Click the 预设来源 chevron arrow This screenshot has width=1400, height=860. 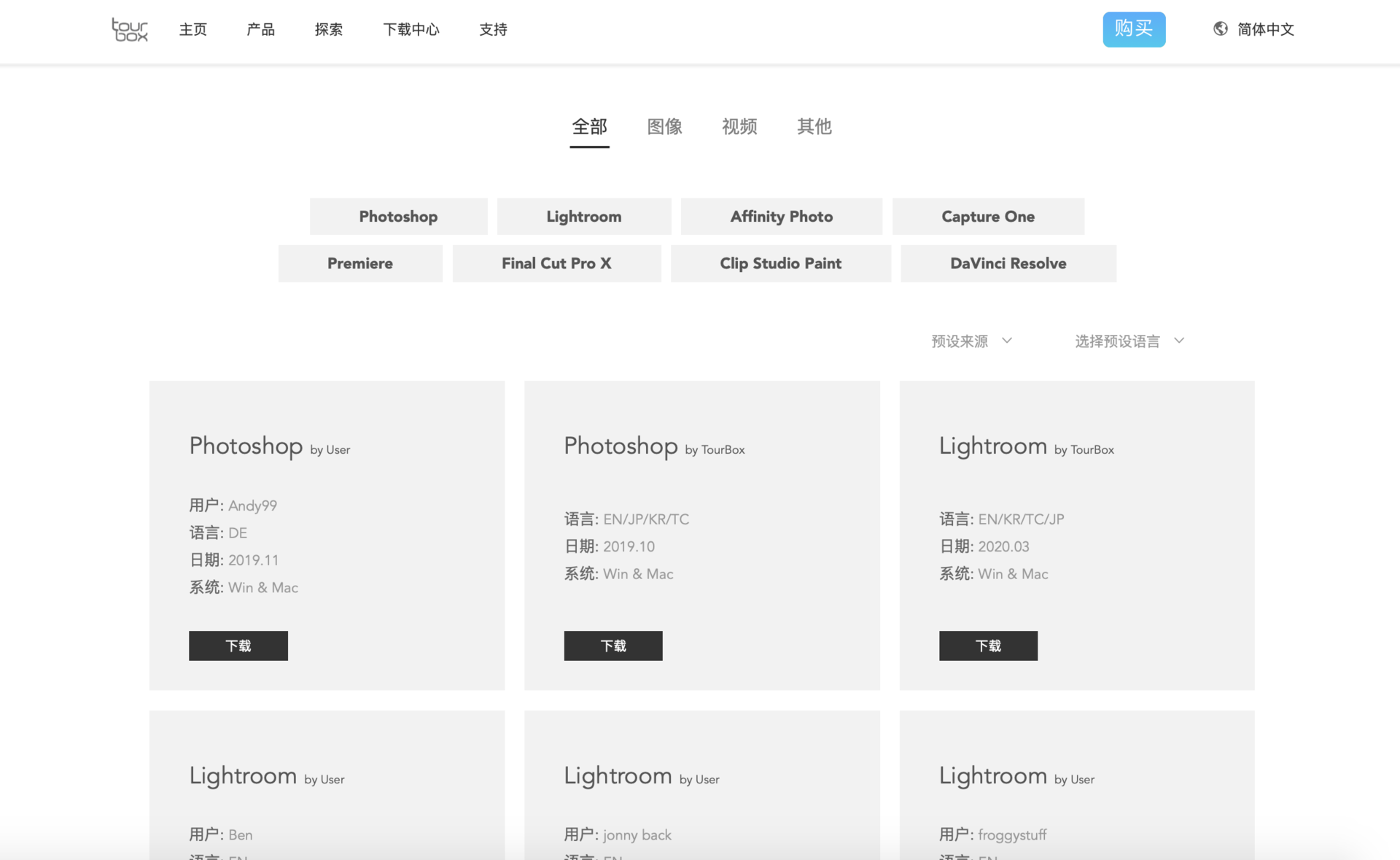tap(1007, 341)
